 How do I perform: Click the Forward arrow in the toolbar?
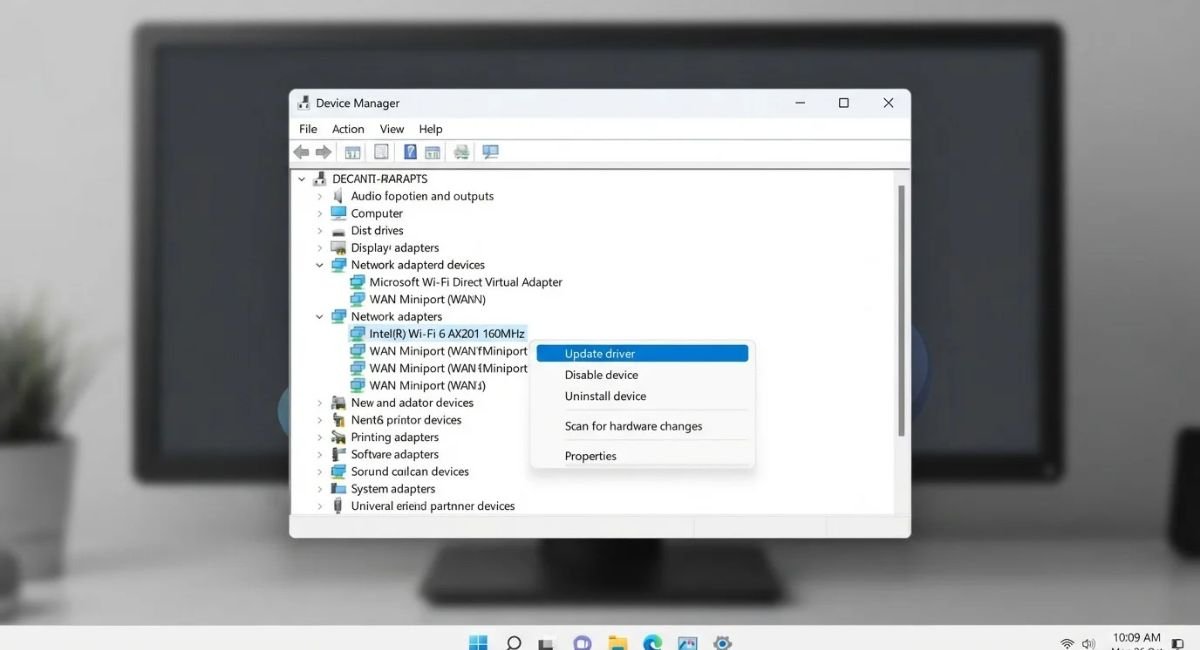tap(323, 152)
